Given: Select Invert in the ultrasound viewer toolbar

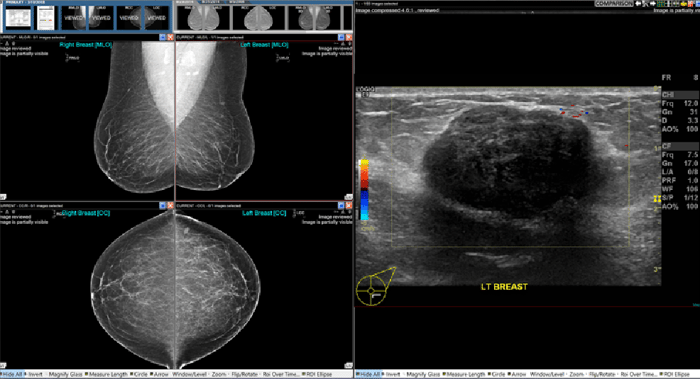Looking at the screenshot, I should tap(392, 374).
